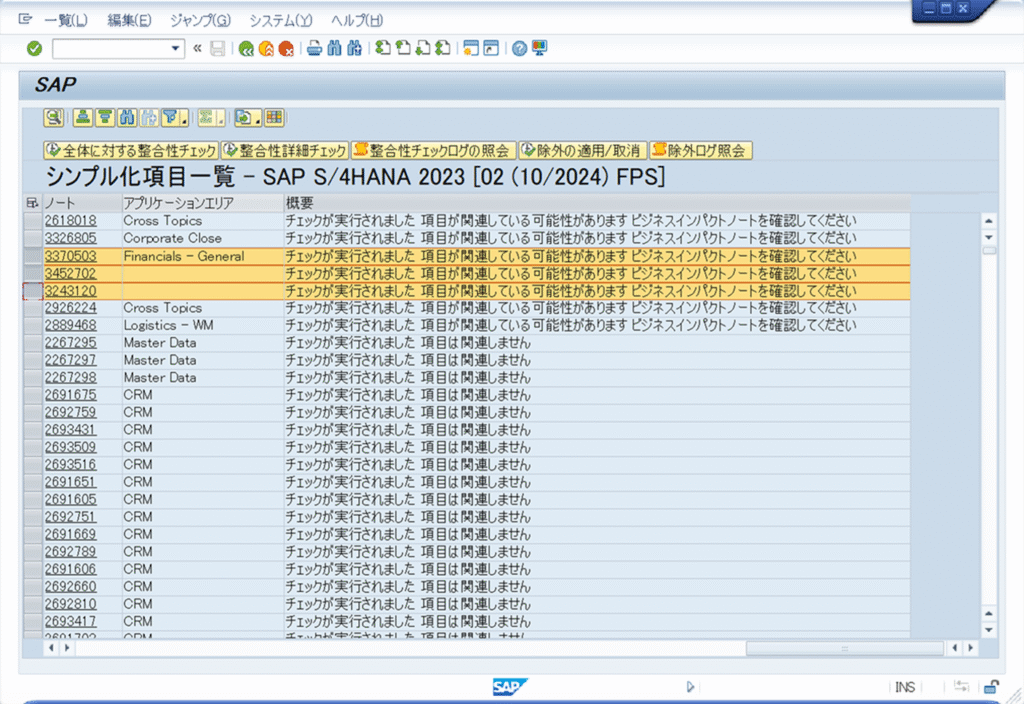Open the 編集(E) menu
The width and height of the screenshot is (1024, 704).
[x=129, y=20]
